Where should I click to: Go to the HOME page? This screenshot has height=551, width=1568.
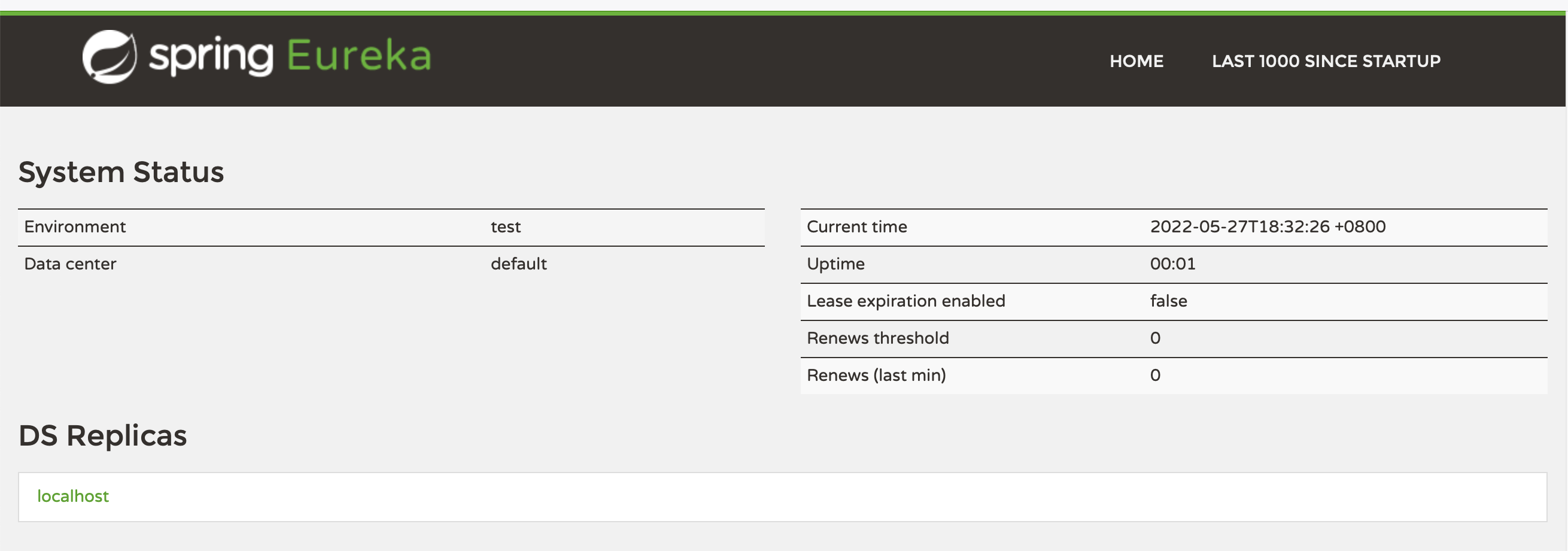[x=1136, y=61]
